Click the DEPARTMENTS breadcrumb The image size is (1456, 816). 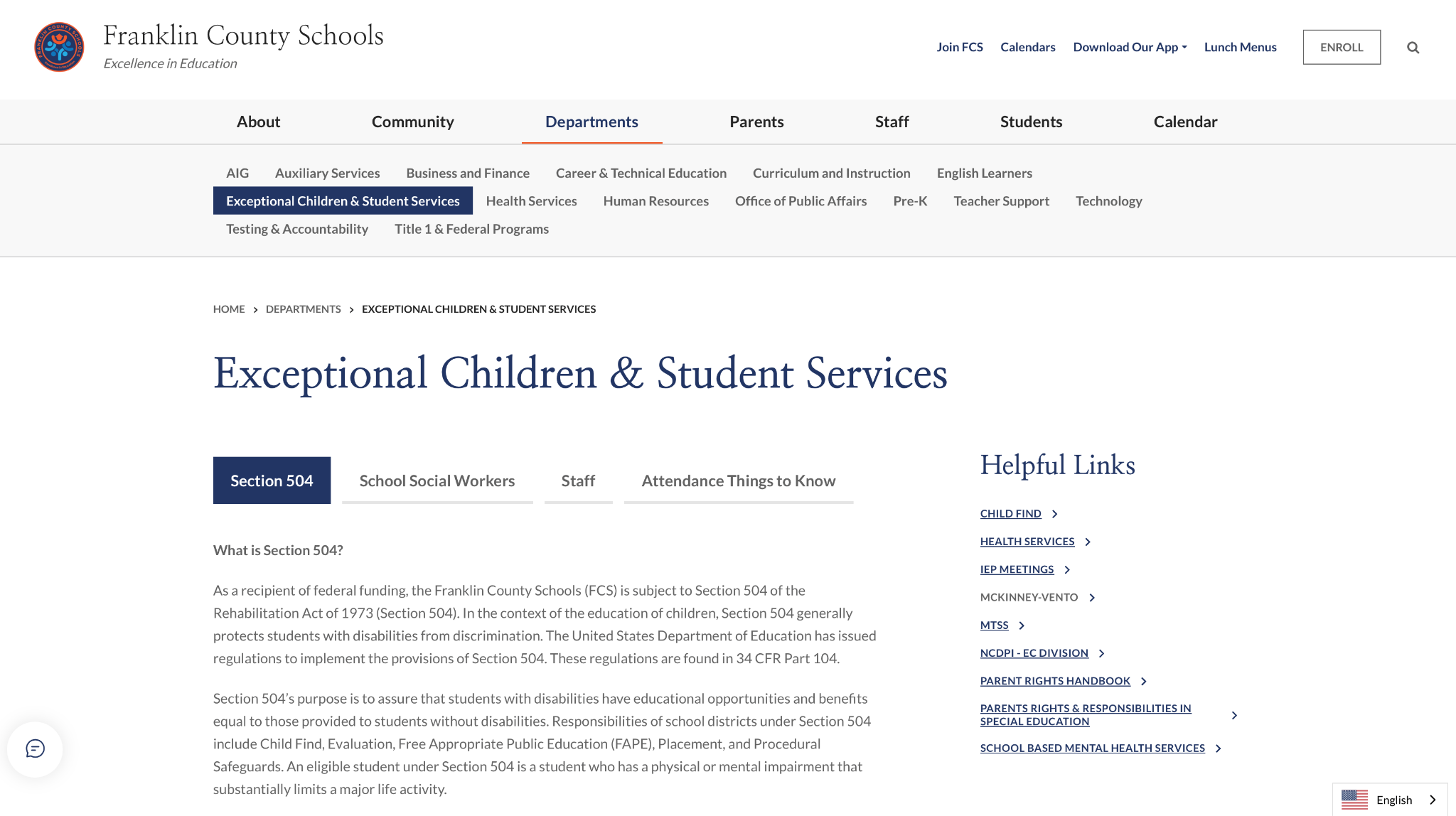[304, 309]
